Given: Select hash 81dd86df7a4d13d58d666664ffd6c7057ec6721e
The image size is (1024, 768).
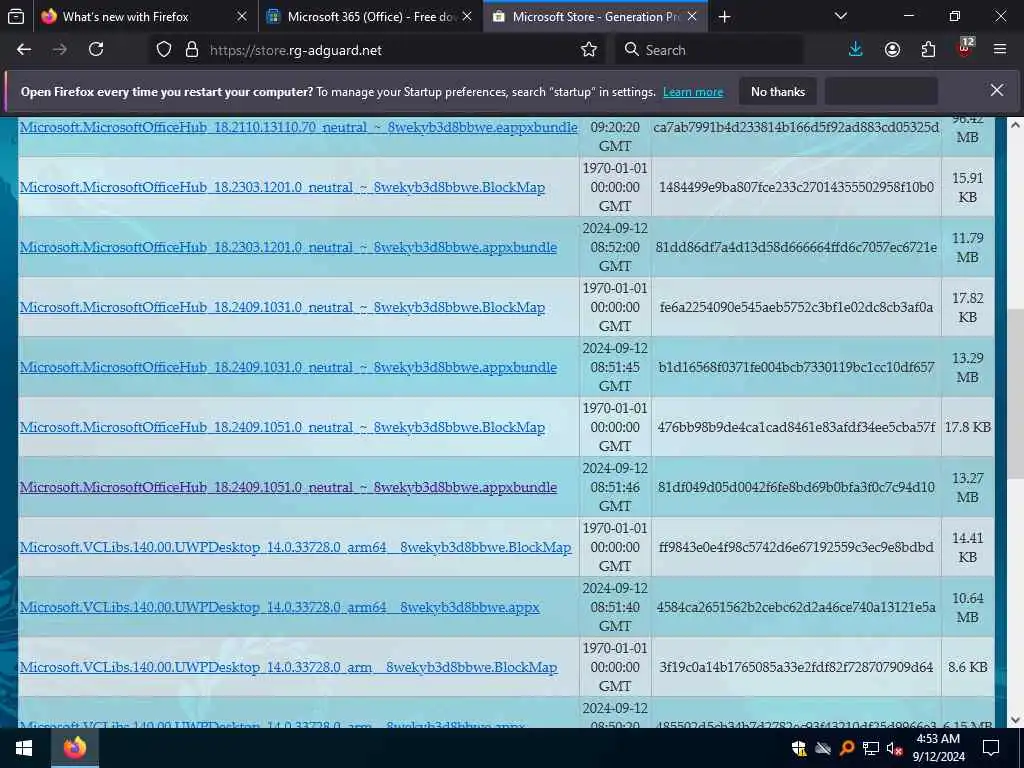Looking at the screenshot, I should [x=796, y=247].
